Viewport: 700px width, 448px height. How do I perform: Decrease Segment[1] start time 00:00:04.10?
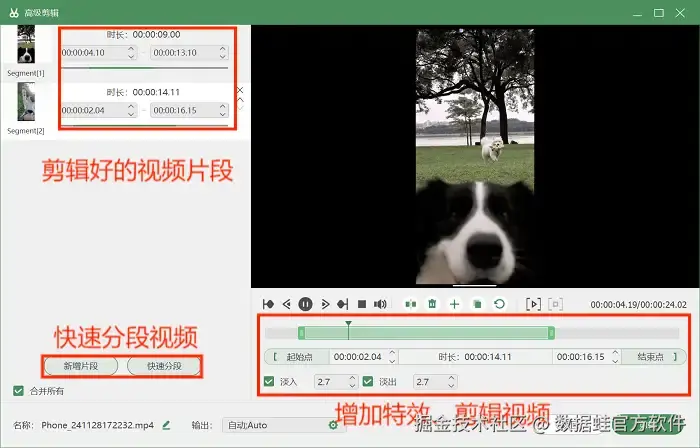point(131,56)
